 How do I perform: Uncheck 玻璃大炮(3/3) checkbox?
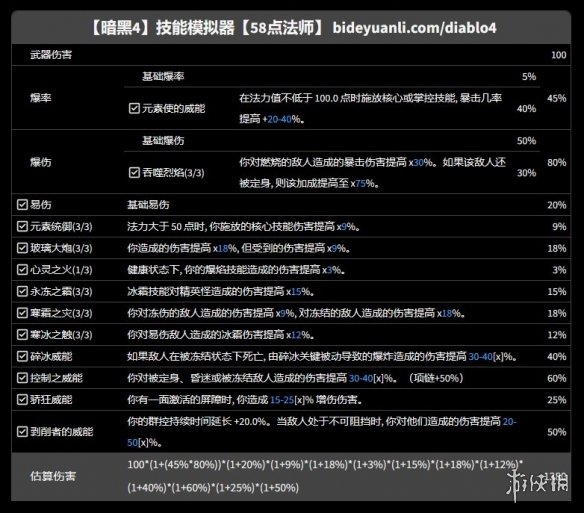coord(22,248)
